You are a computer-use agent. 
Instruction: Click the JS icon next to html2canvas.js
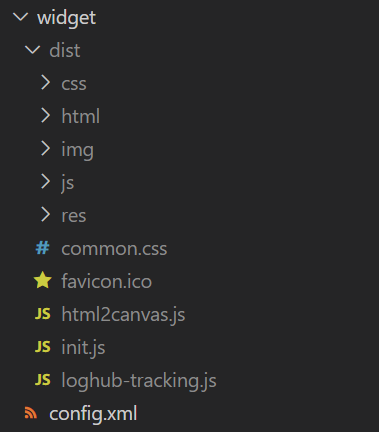click(43, 314)
